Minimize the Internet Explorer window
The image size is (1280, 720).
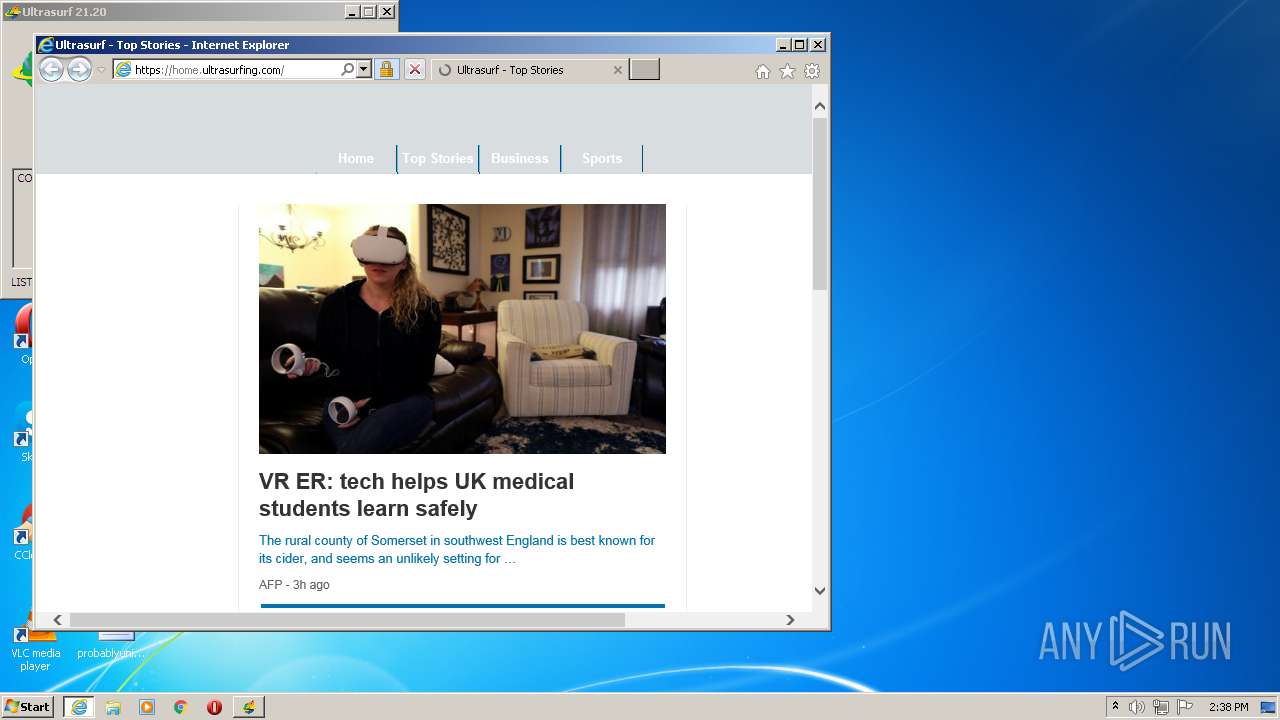tap(782, 45)
